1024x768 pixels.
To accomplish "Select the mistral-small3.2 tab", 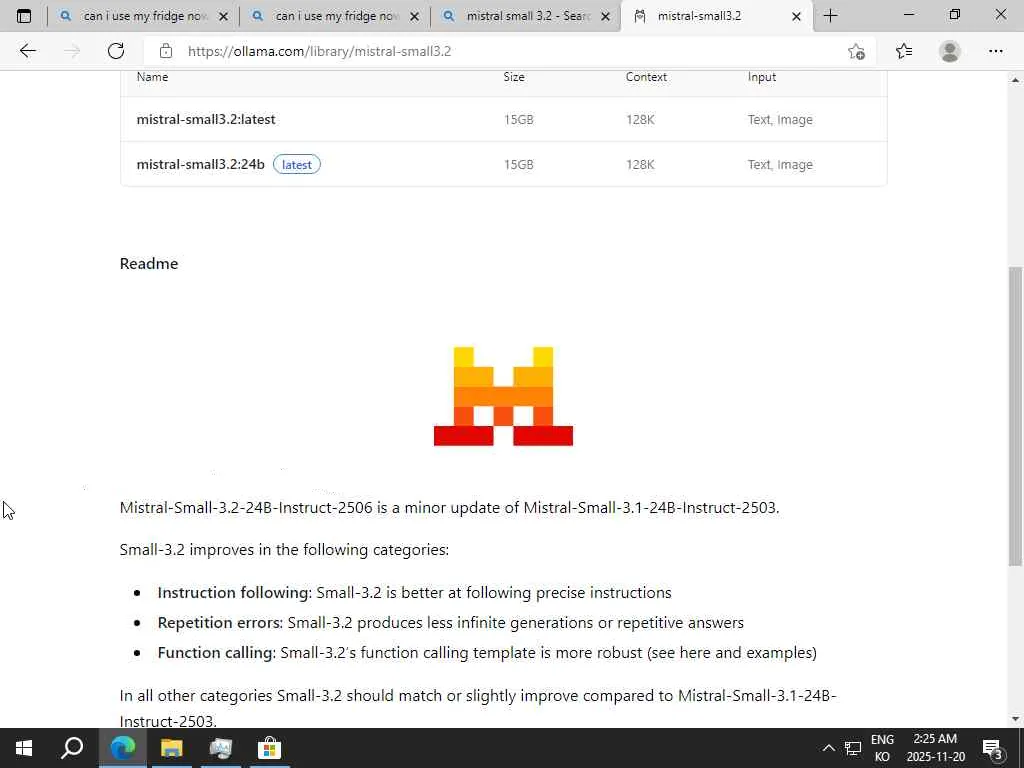I will click(716, 16).
